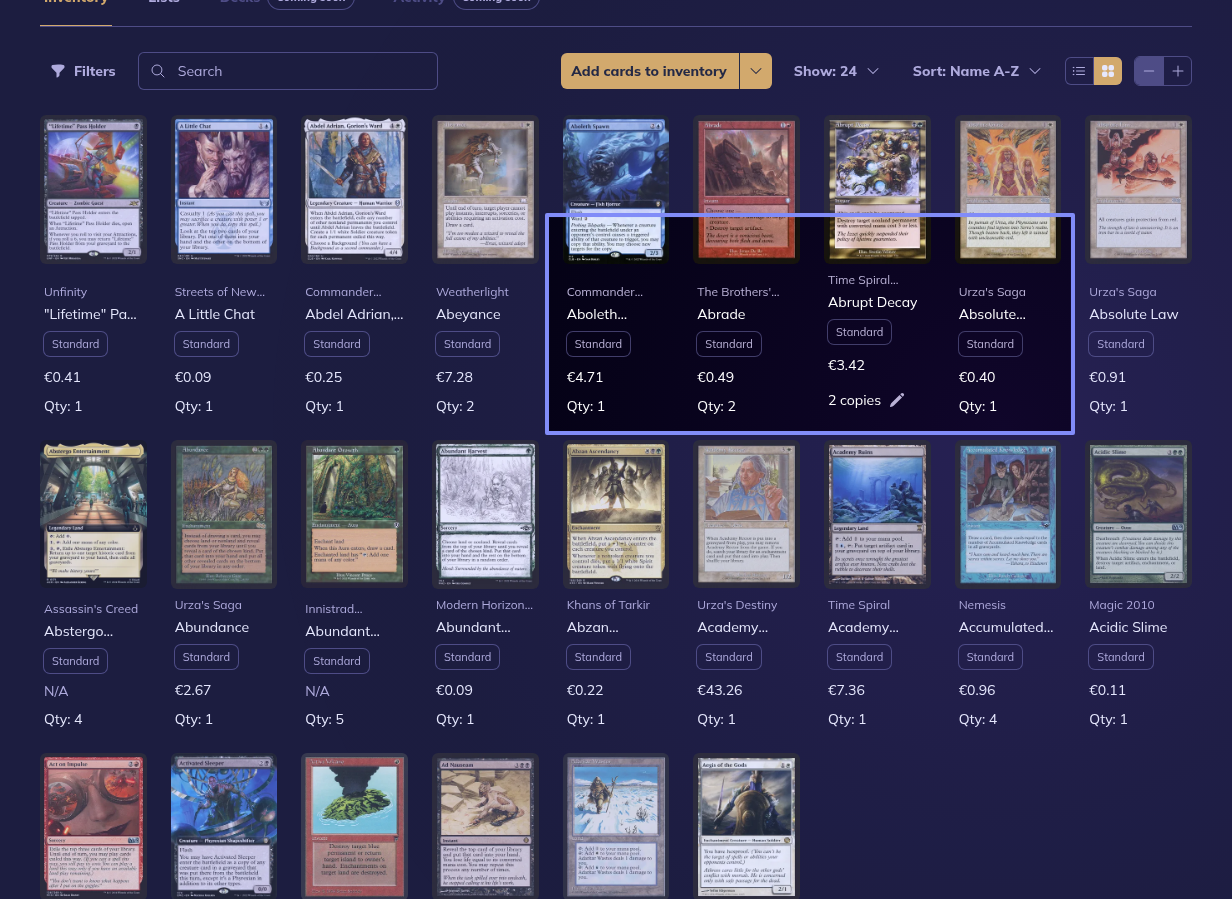This screenshot has height=899, width=1232.
Task: Open the Academy Rector card image
Action: pyautogui.click(x=746, y=515)
